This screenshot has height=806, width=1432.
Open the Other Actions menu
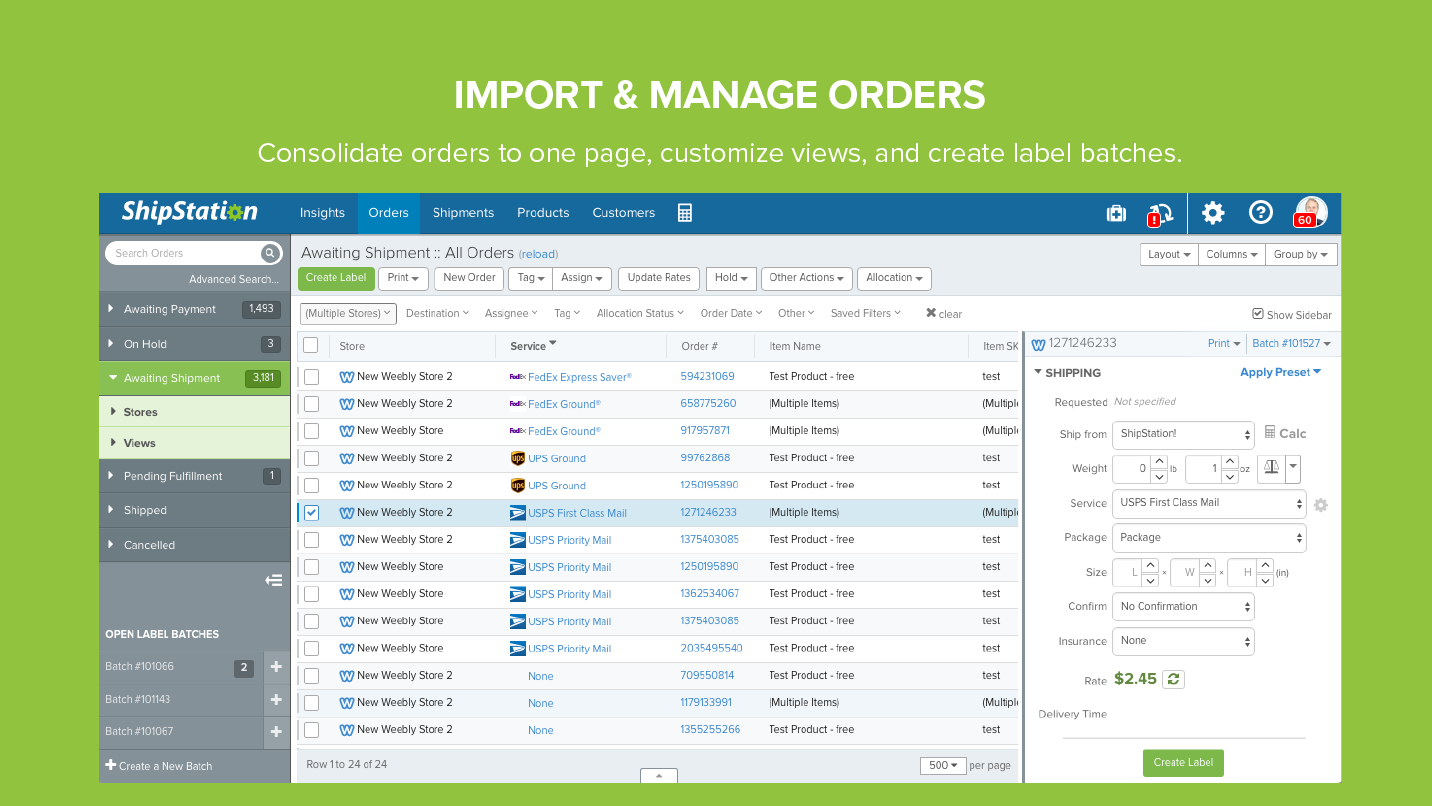pos(807,278)
